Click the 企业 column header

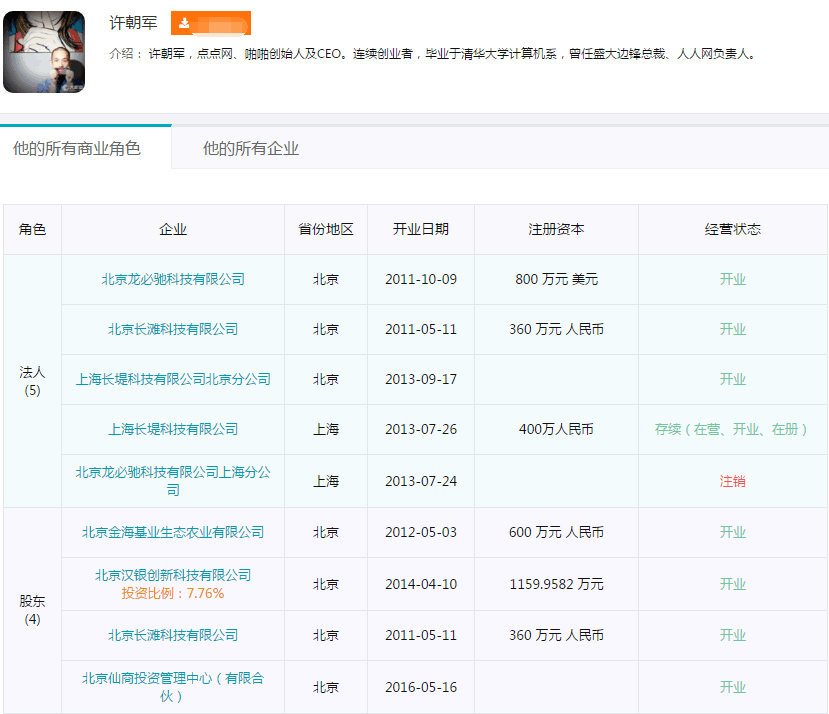173,230
